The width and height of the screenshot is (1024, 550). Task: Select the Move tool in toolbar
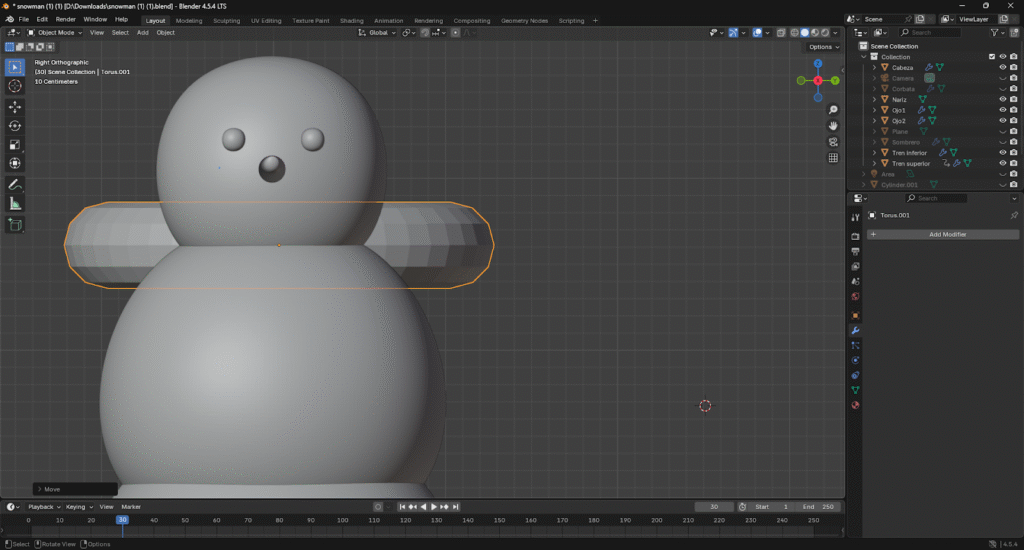tap(15, 106)
